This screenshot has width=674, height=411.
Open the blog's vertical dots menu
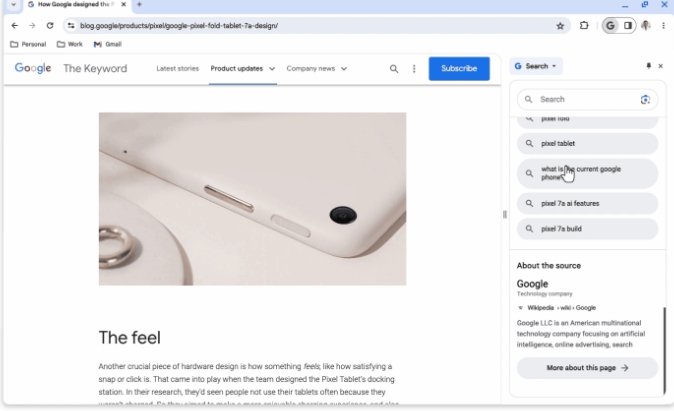[414, 69]
